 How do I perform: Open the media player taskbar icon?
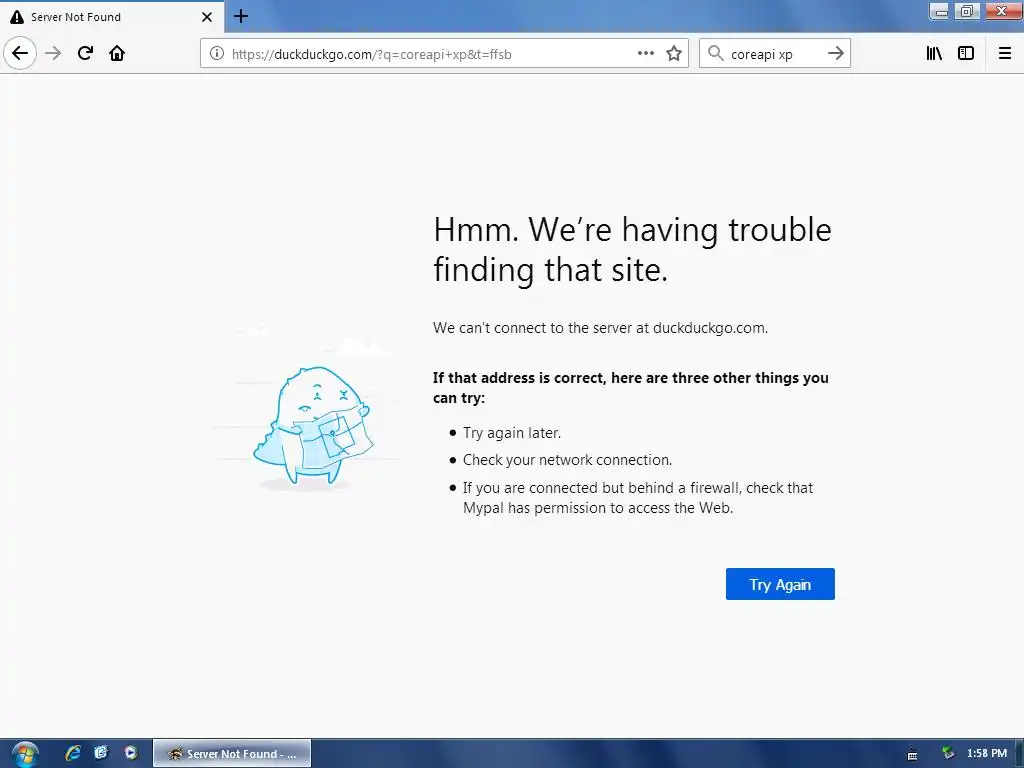point(131,753)
